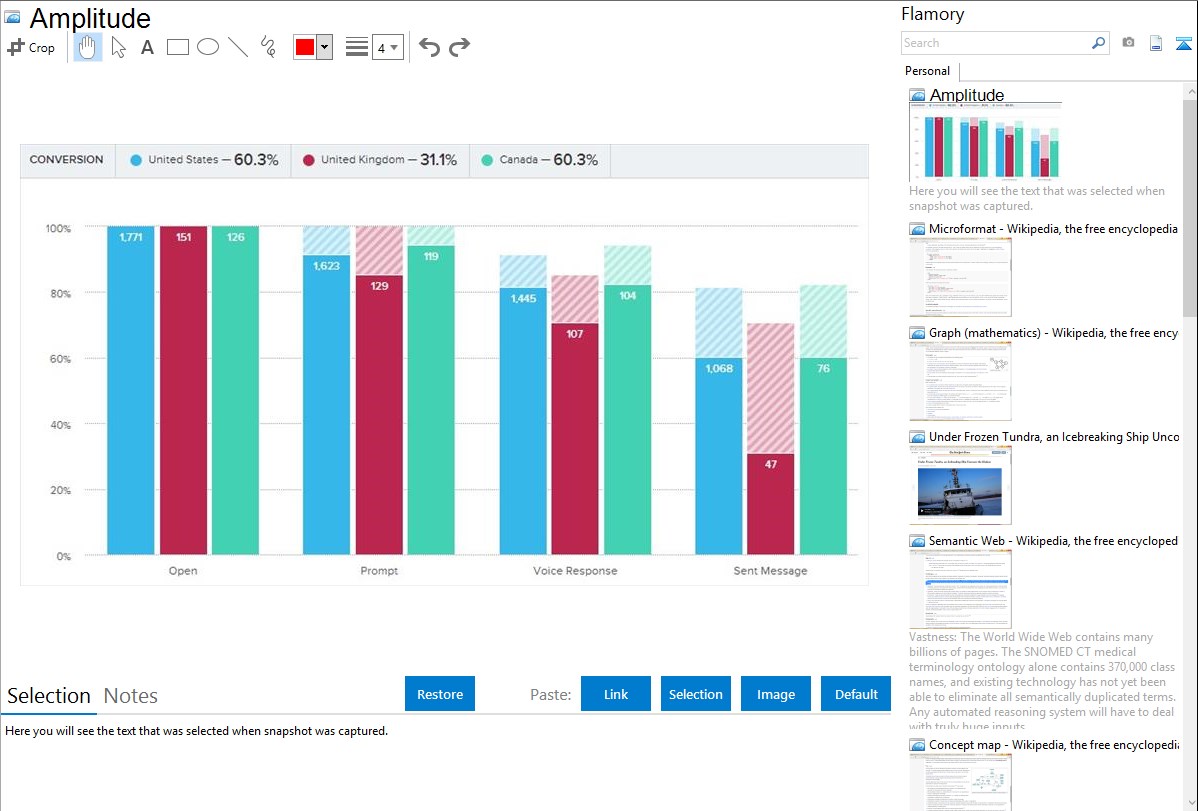Select the Crop tool
Image resolution: width=1198 pixels, height=811 pixels.
(x=31, y=47)
